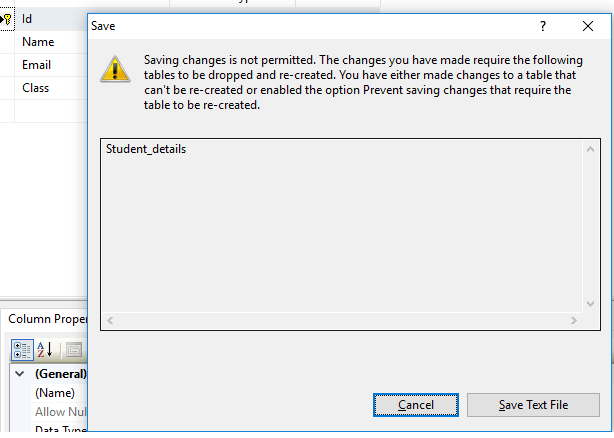
Task: Click the list's scroll down arrow
Action: 591,304
